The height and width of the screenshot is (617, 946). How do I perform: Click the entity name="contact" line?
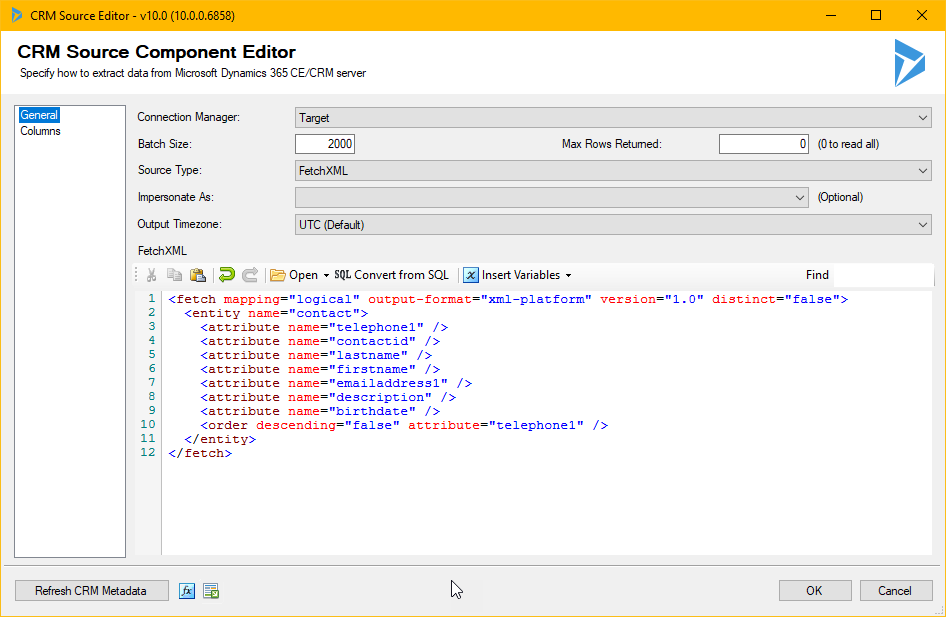(x=276, y=313)
